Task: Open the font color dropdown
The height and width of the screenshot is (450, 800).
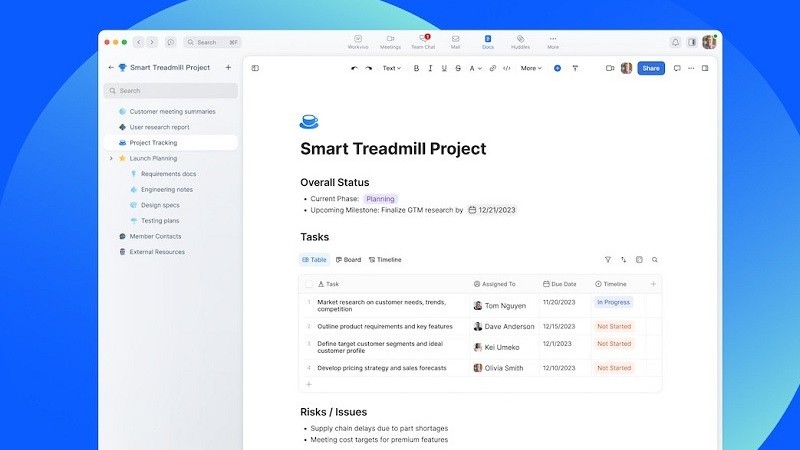Action: tap(475, 68)
